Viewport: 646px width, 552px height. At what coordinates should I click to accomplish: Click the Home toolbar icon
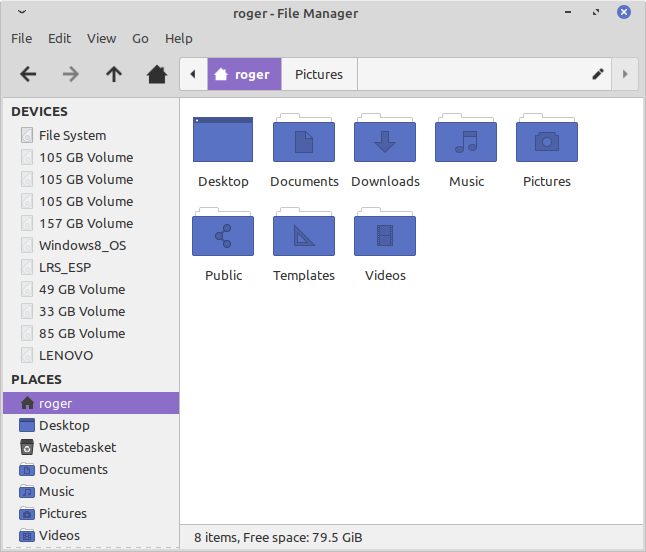156,74
